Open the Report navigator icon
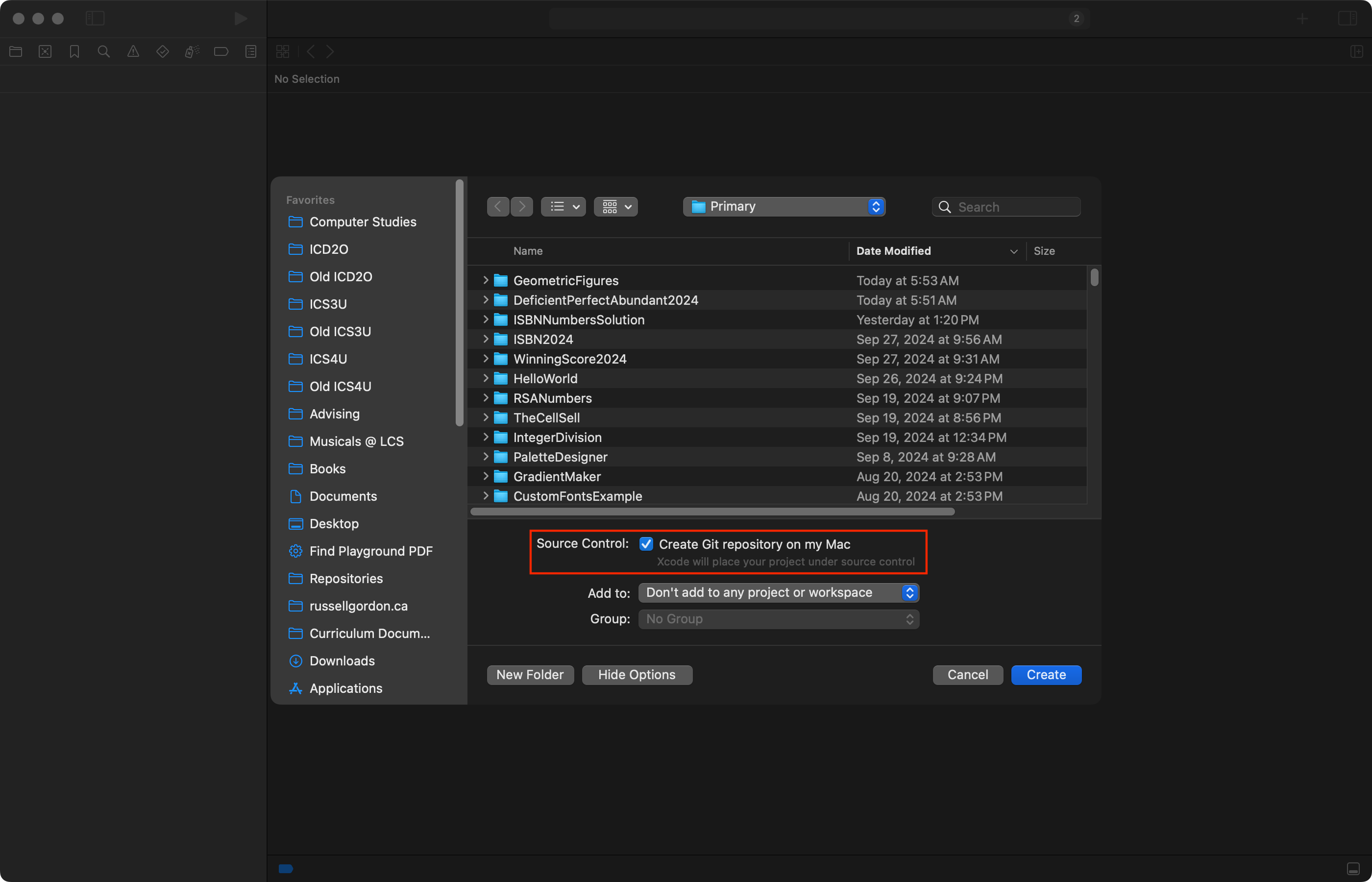This screenshot has width=1372, height=882. tap(251, 51)
